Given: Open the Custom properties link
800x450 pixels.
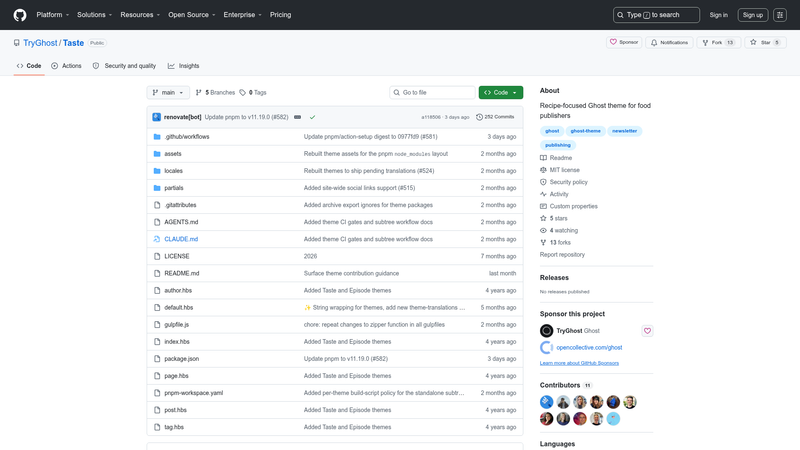Looking at the screenshot, I should pos(569,206).
